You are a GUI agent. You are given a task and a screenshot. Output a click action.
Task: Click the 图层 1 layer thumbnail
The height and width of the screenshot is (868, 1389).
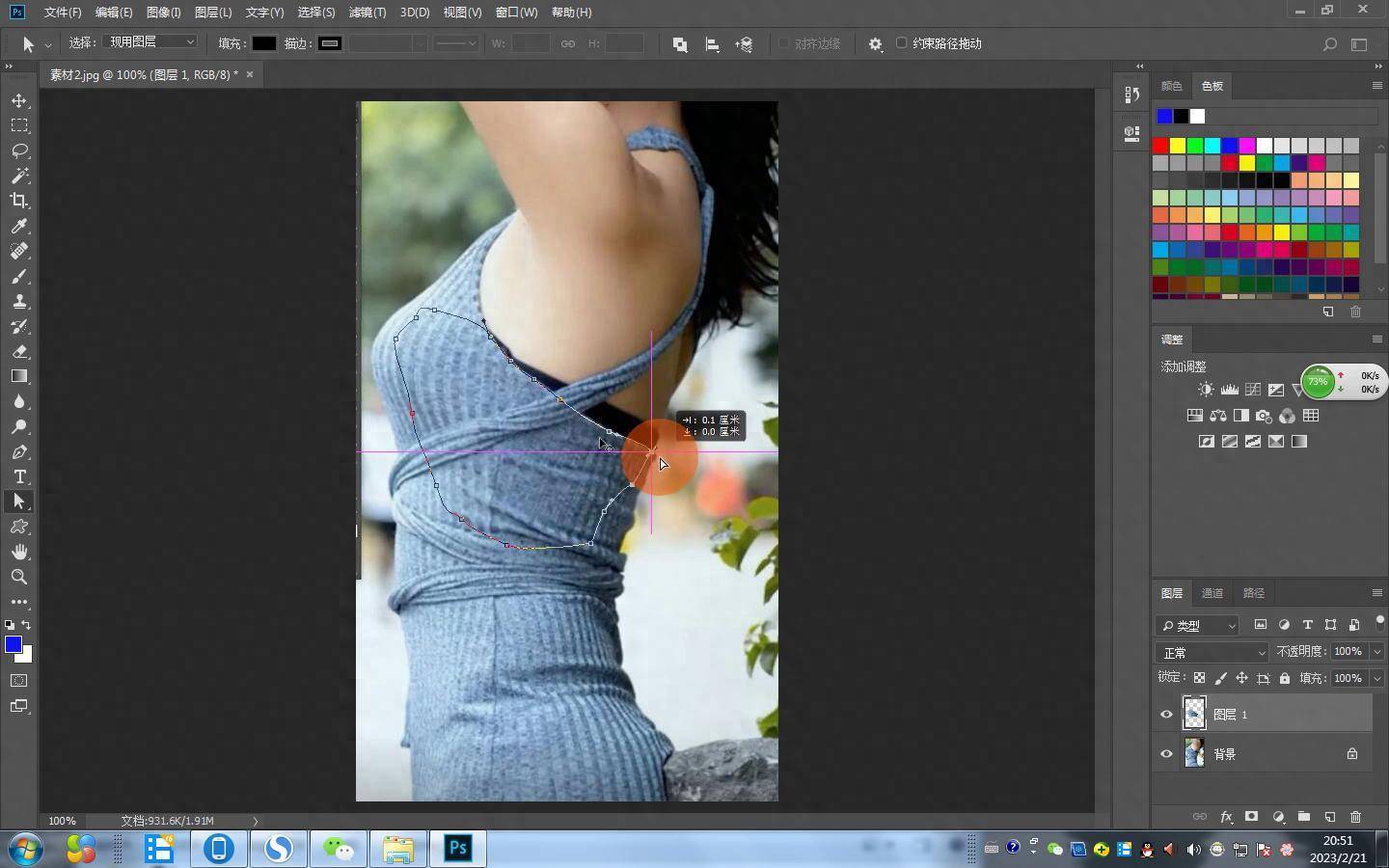[x=1194, y=714]
